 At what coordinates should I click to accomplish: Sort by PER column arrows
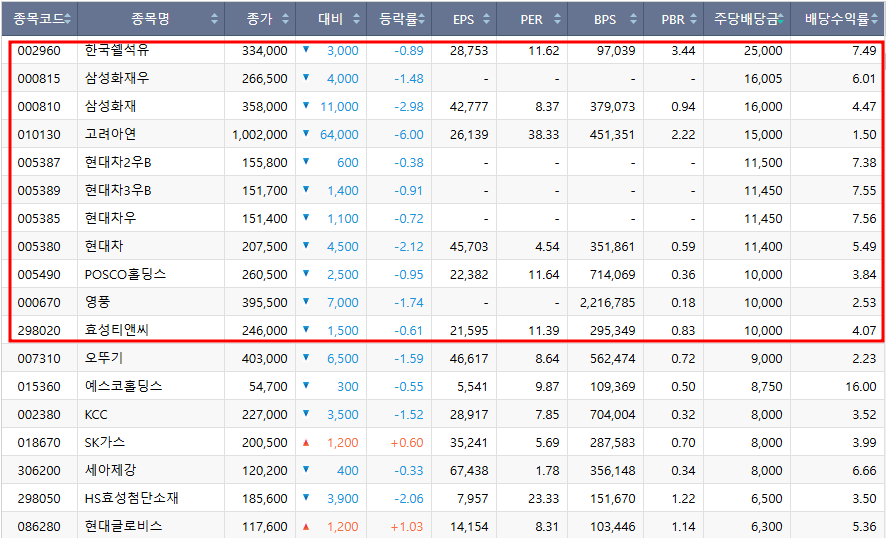coord(557,19)
